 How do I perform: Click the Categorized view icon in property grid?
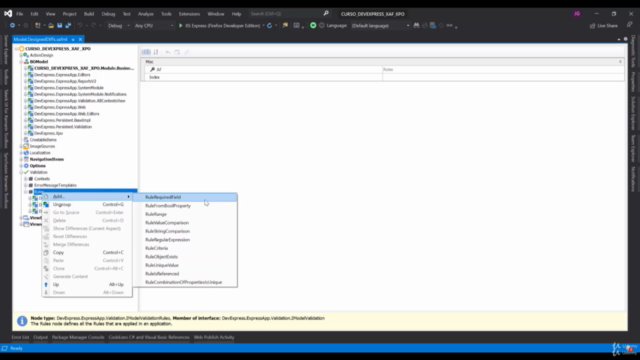(x=146, y=52)
